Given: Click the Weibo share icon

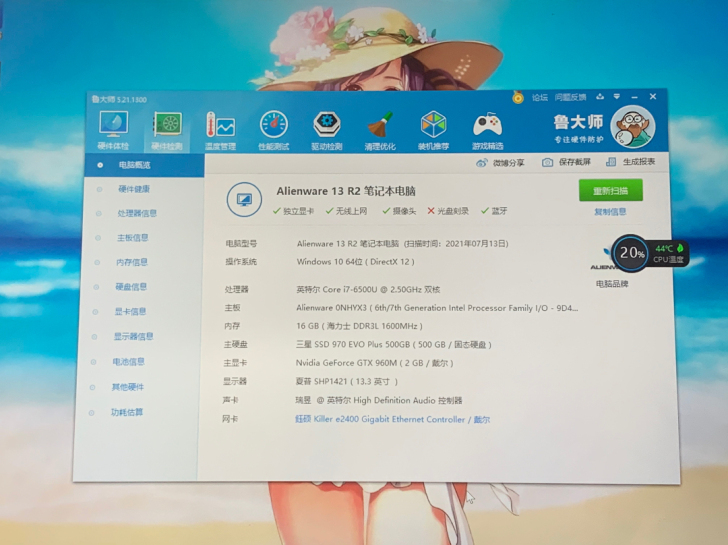Looking at the screenshot, I should coord(482,163).
